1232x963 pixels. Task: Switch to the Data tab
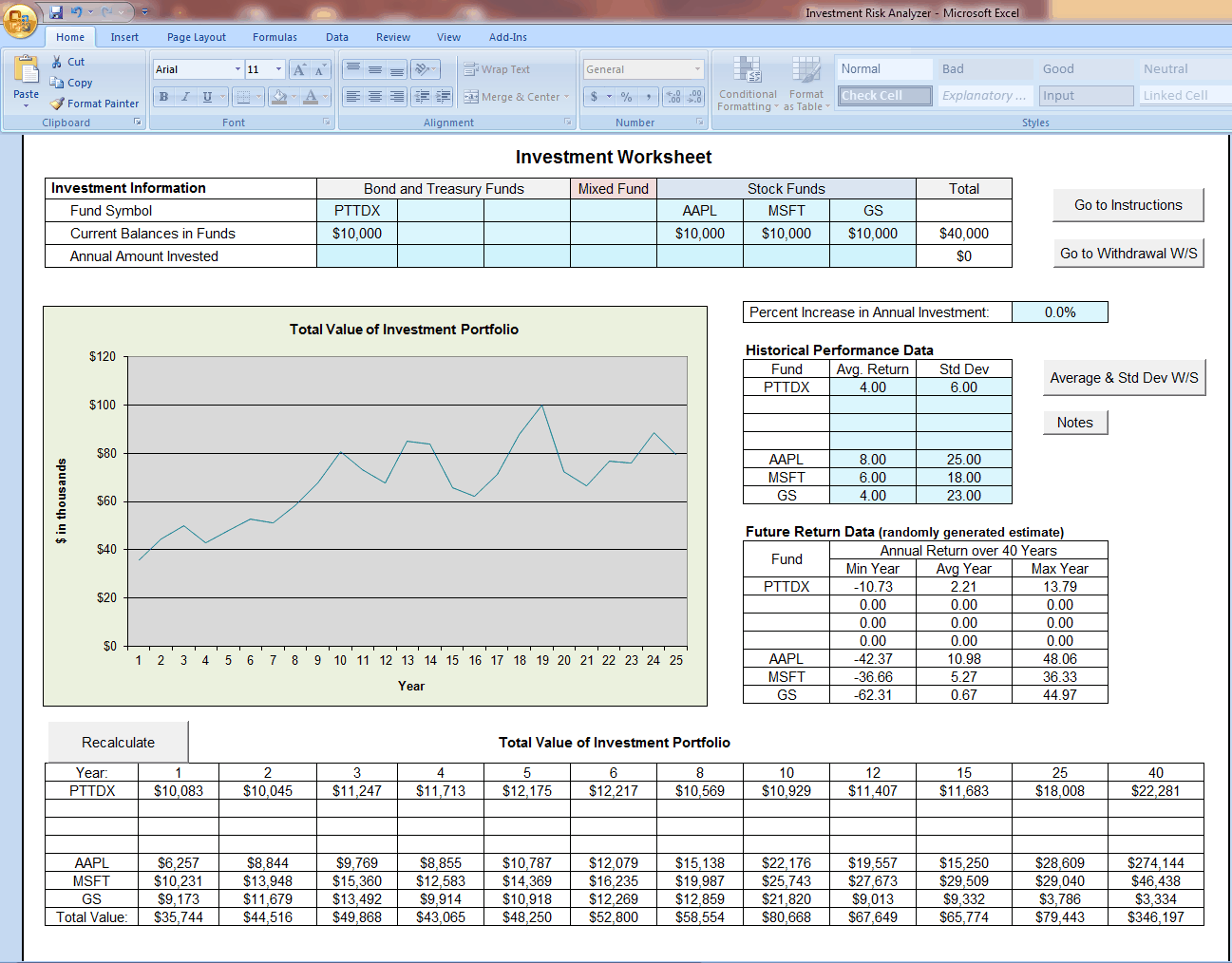(x=337, y=37)
